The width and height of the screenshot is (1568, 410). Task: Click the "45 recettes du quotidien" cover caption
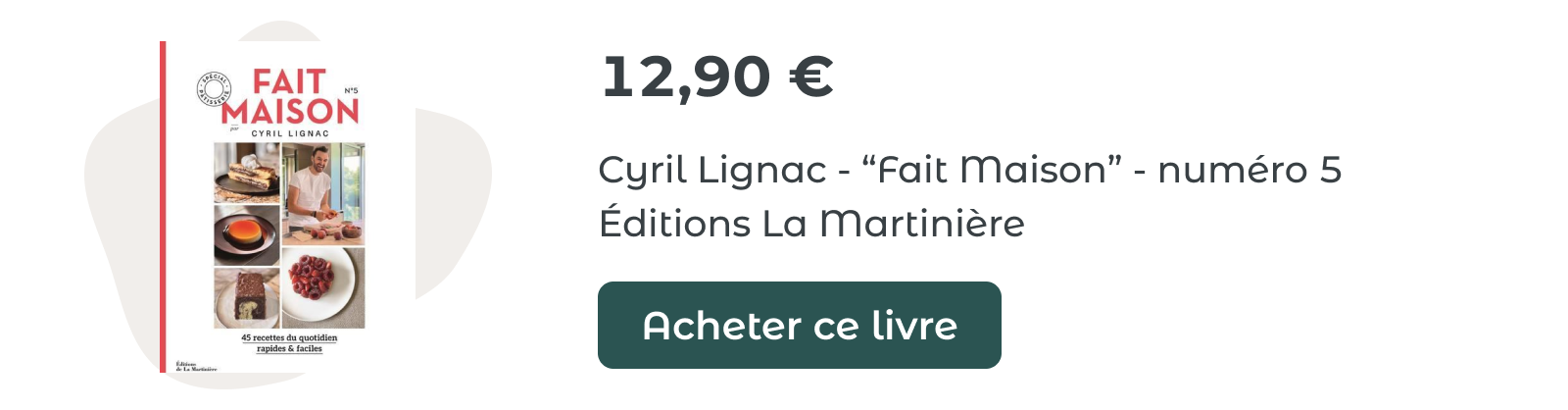(x=289, y=337)
